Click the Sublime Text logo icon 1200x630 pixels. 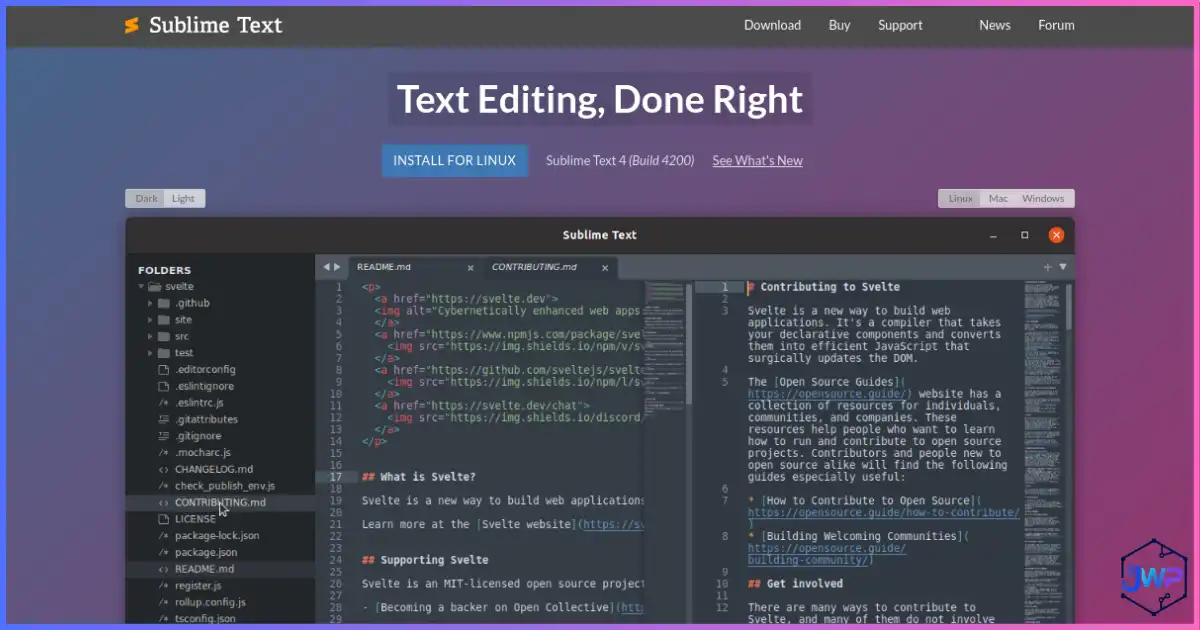[131, 25]
